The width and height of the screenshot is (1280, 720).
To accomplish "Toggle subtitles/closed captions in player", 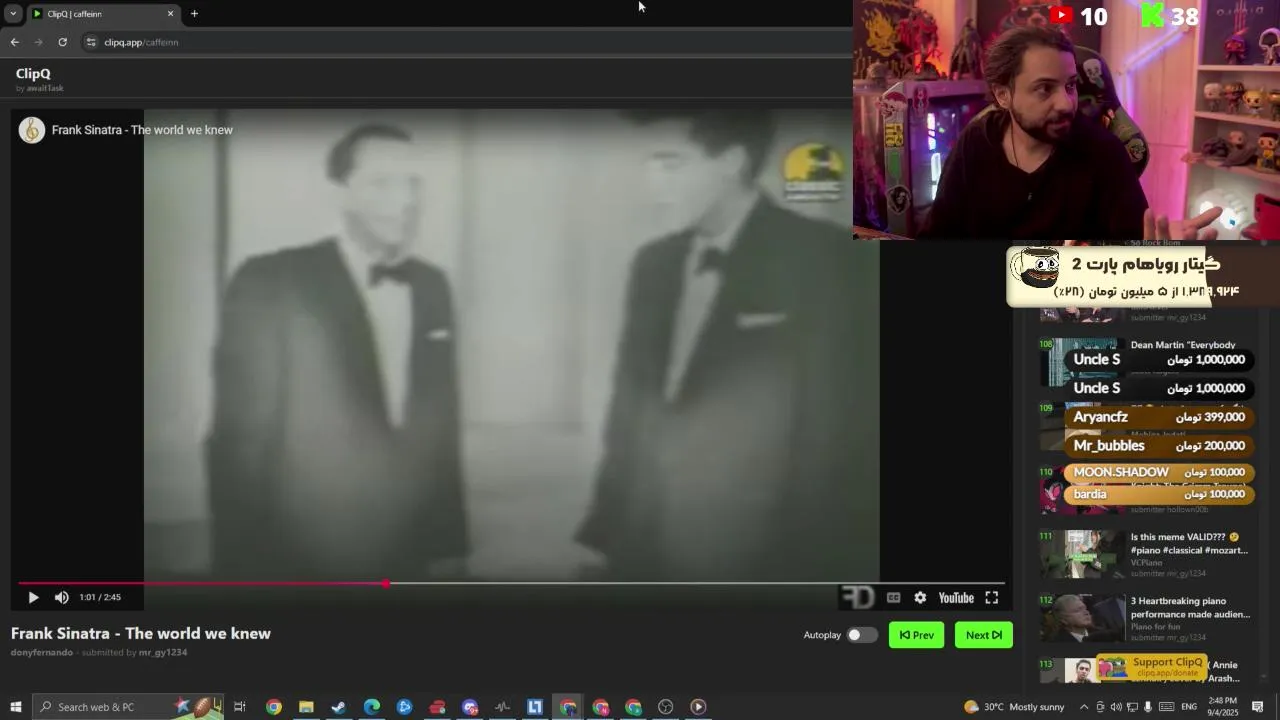I will click(x=893, y=598).
